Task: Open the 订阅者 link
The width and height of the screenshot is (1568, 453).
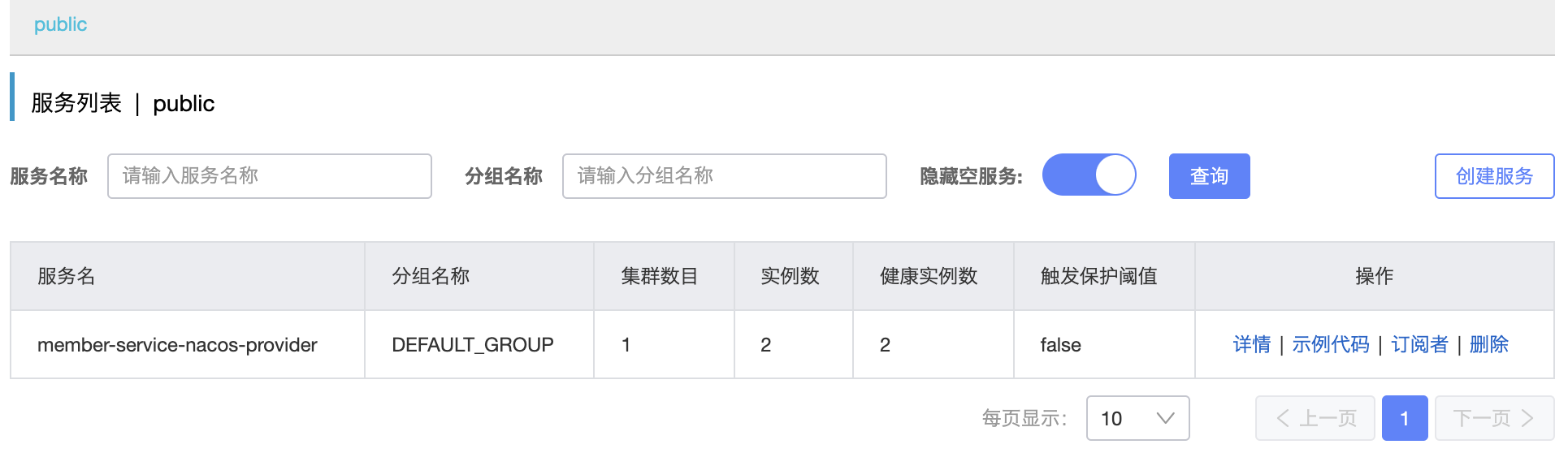Action: (1419, 344)
